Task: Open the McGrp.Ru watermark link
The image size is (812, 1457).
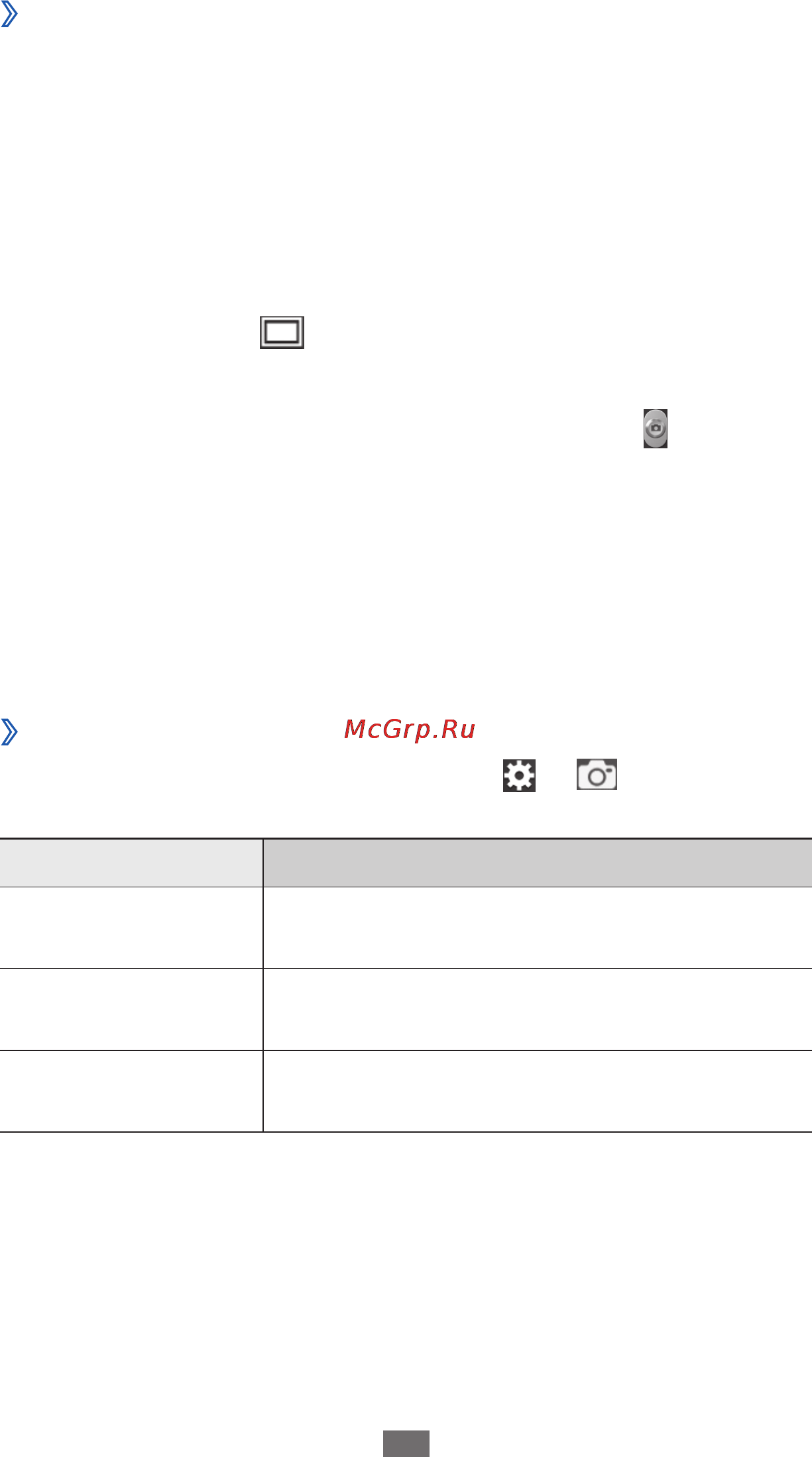Action: tap(410, 729)
